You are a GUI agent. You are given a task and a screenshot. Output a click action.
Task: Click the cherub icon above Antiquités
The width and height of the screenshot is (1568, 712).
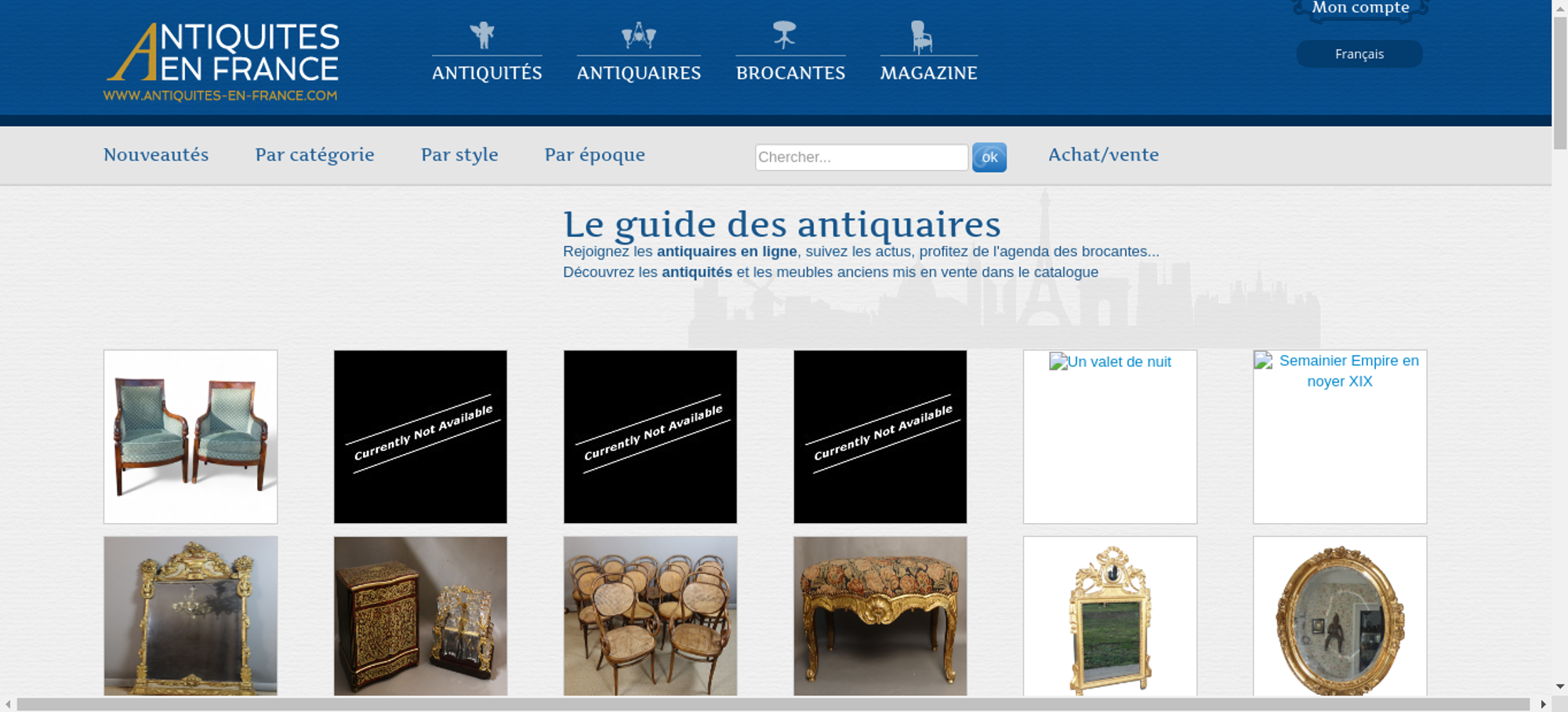point(482,35)
